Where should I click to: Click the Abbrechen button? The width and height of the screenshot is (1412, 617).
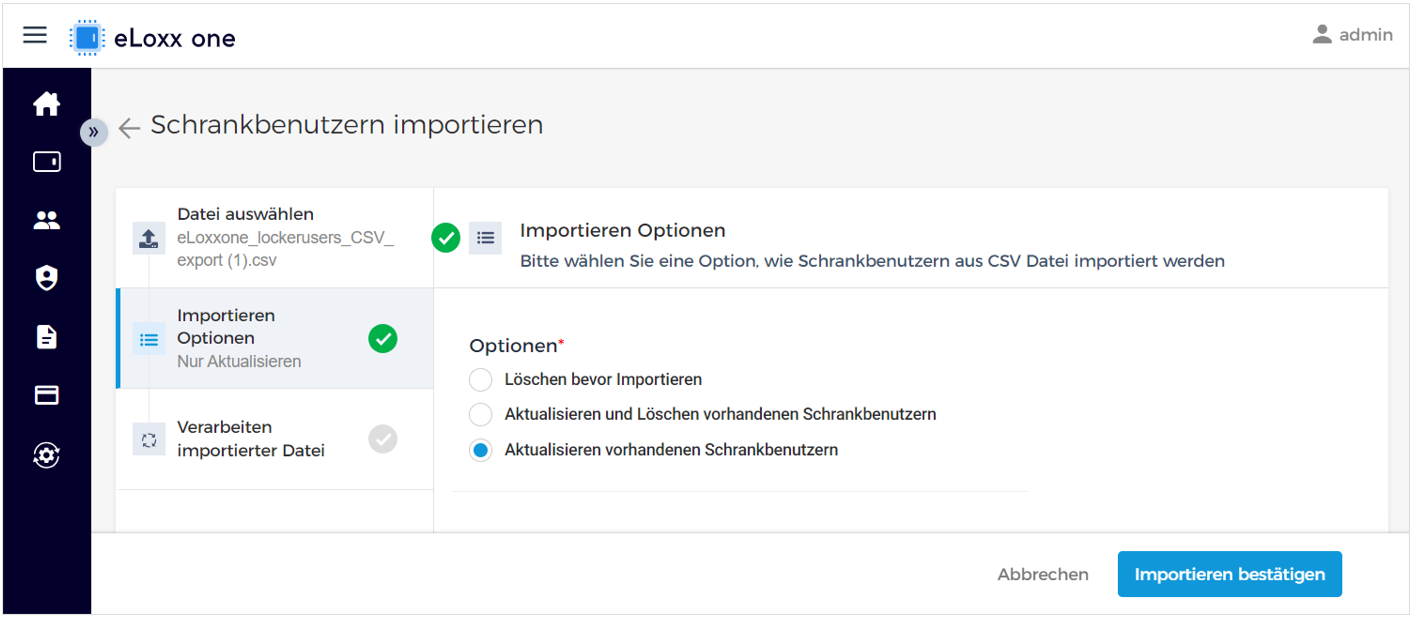pyautogui.click(x=1043, y=574)
